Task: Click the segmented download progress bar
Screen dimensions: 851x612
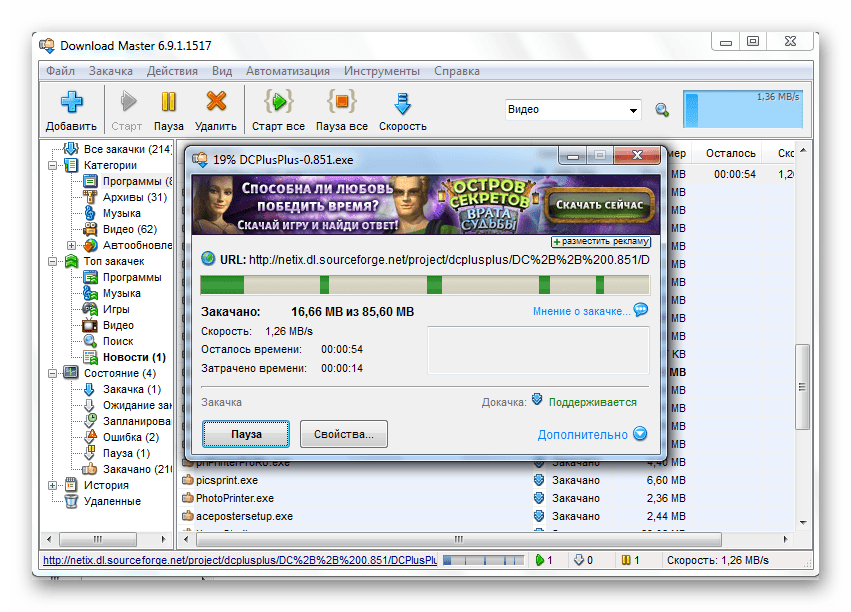Action: click(425, 285)
